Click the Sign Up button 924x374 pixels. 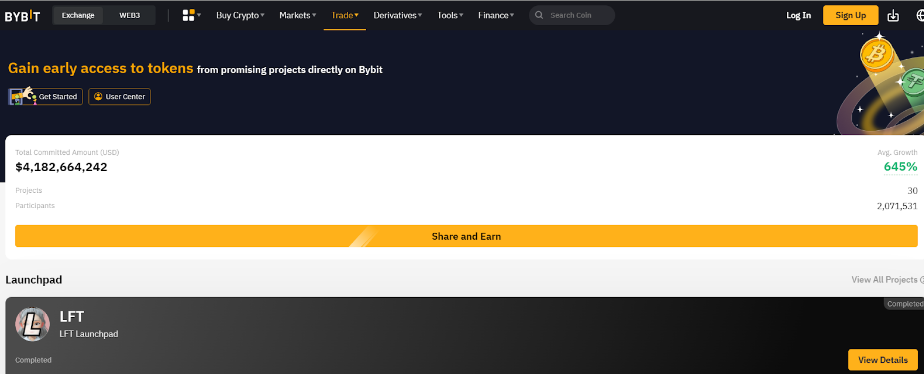tap(850, 15)
